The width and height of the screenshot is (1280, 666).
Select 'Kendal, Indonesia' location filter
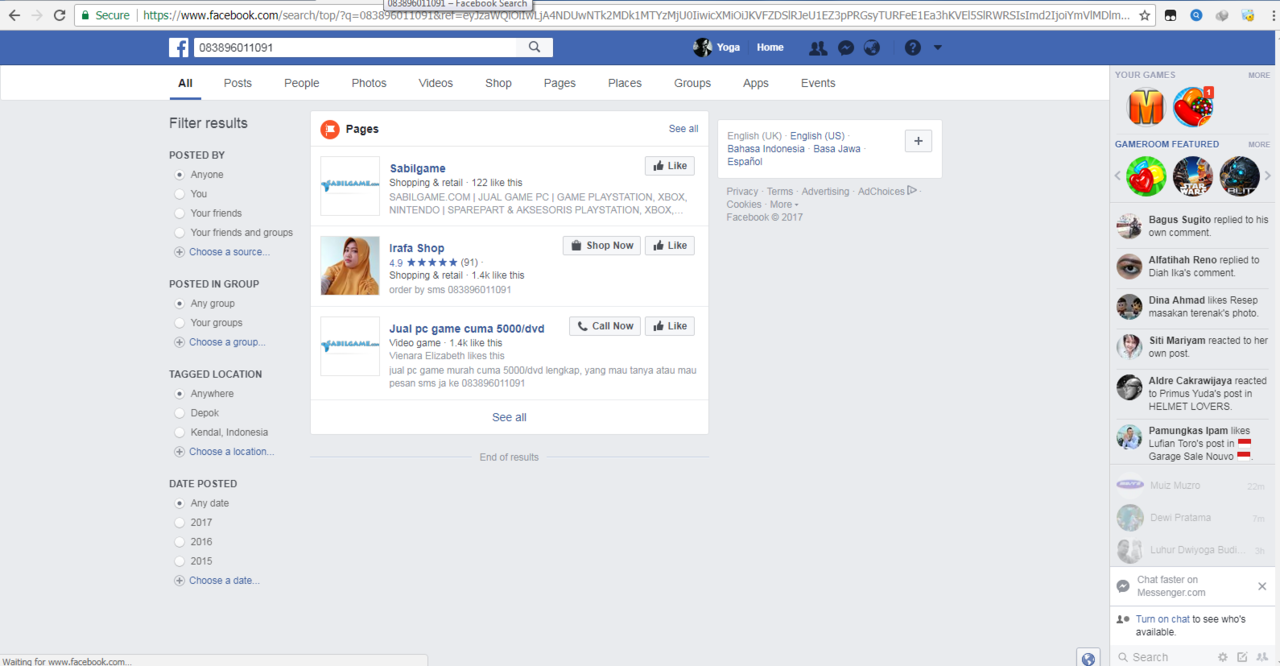tap(180, 433)
